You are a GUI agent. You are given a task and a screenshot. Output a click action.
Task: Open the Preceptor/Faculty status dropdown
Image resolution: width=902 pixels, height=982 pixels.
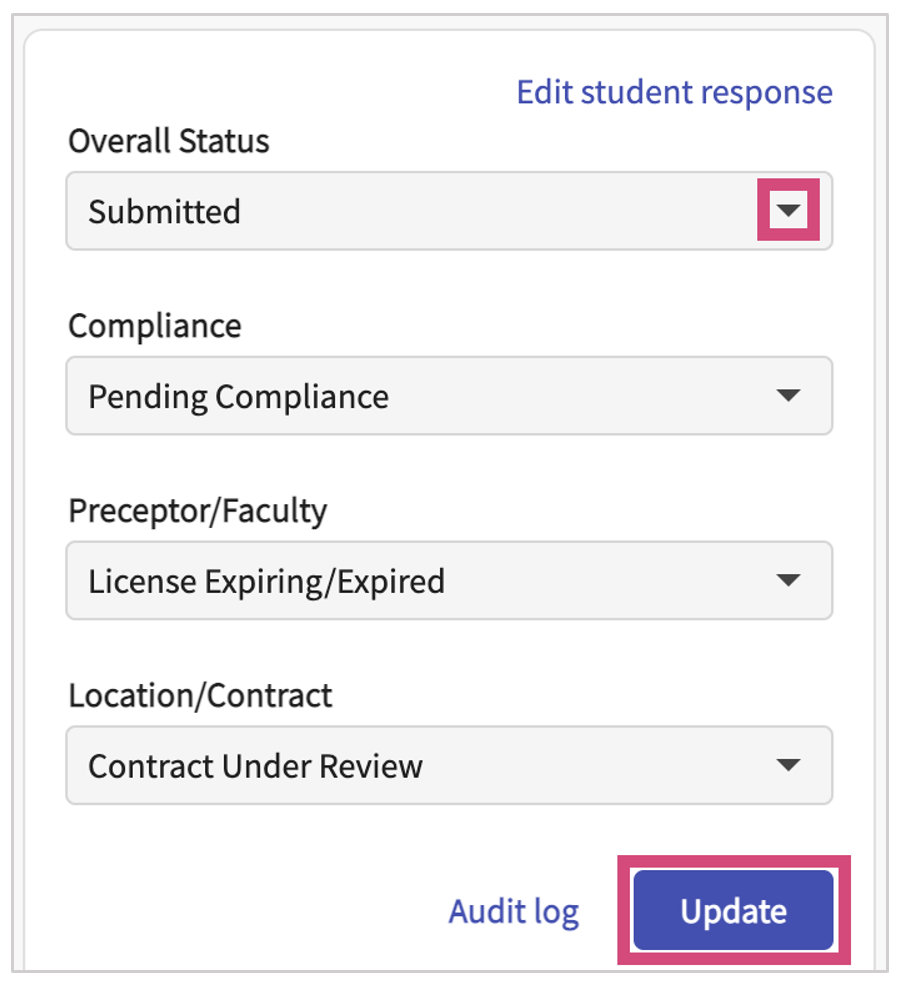(x=449, y=581)
